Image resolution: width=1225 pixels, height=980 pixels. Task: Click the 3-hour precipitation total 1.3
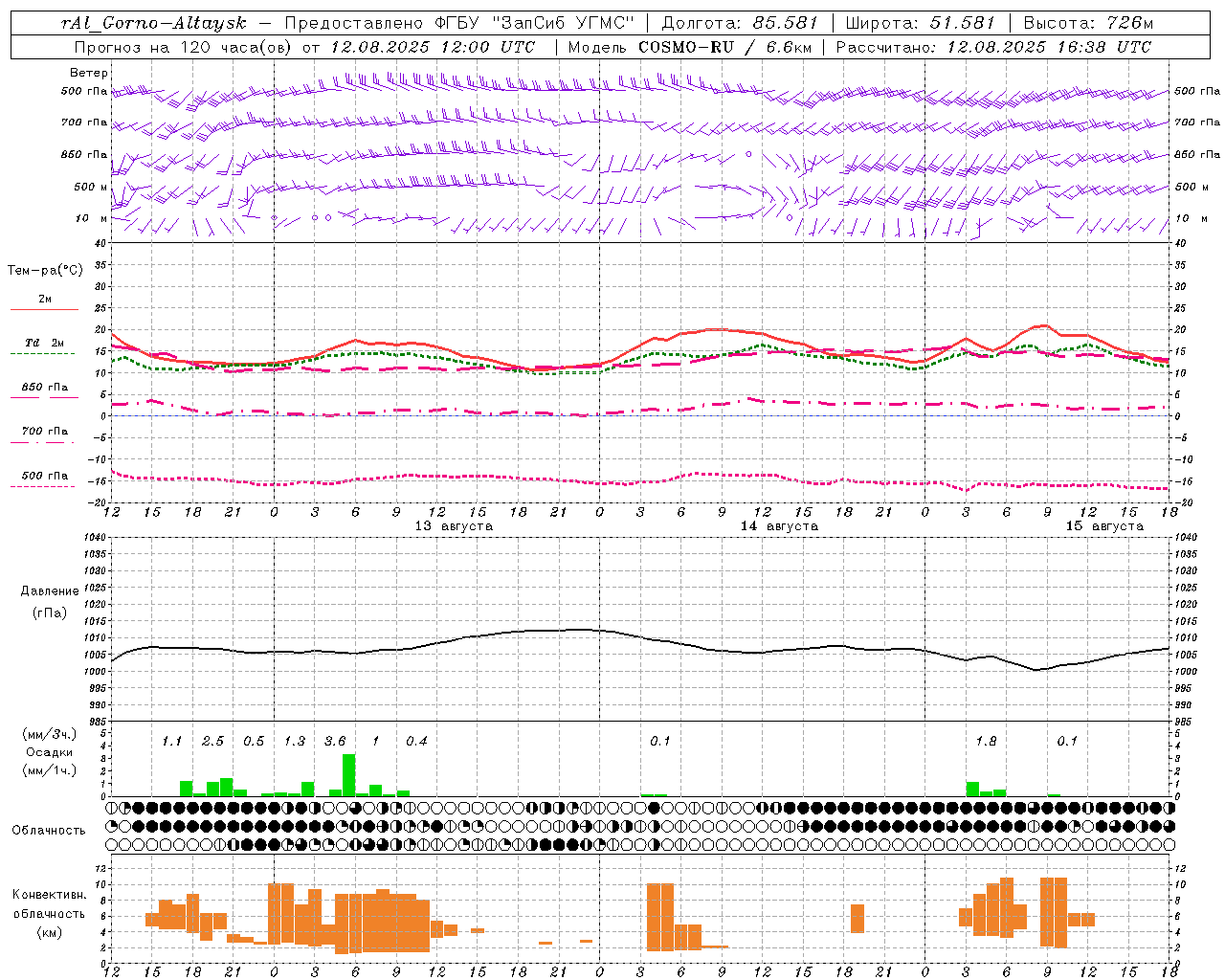[294, 742]
